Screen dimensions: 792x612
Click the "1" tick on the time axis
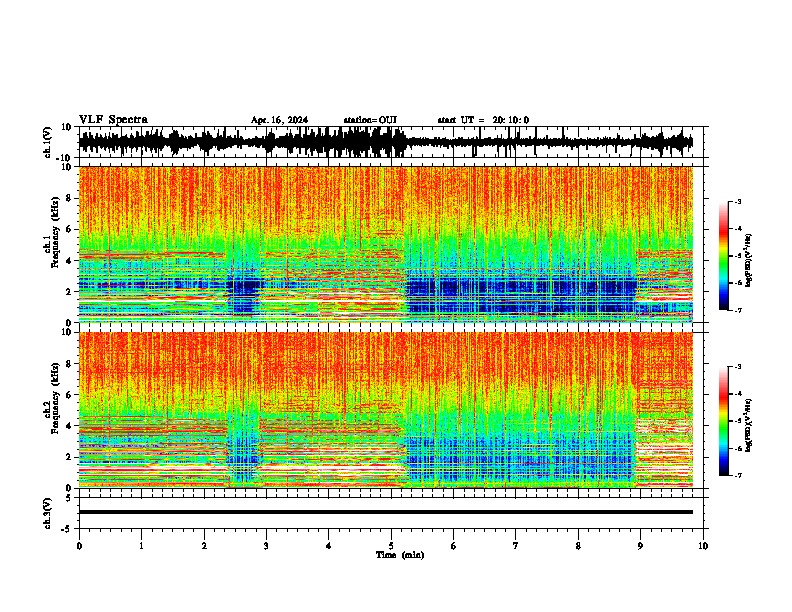pyautogui.click(x=141, y=546)
